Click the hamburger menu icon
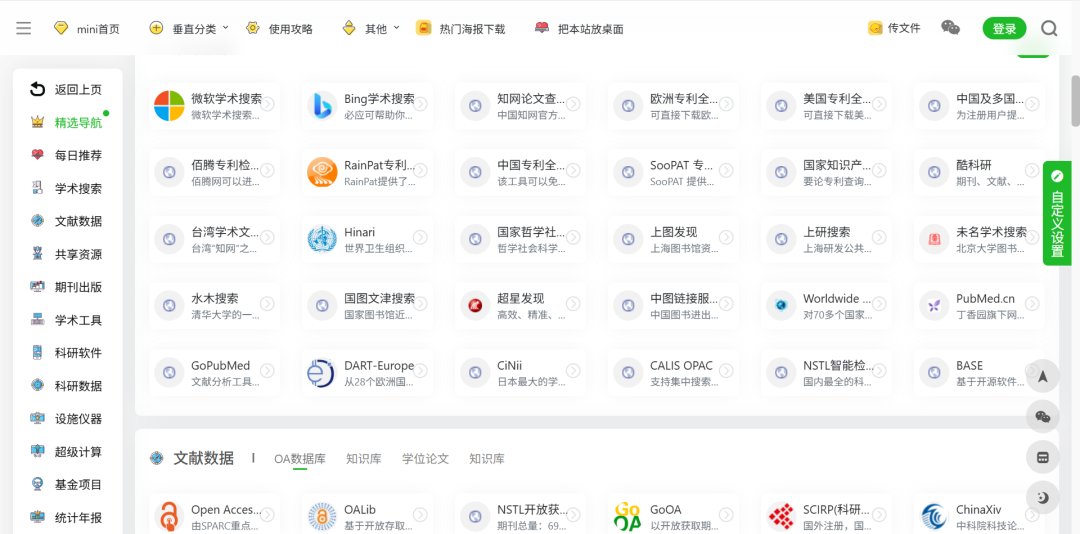 tap(24, 28)
